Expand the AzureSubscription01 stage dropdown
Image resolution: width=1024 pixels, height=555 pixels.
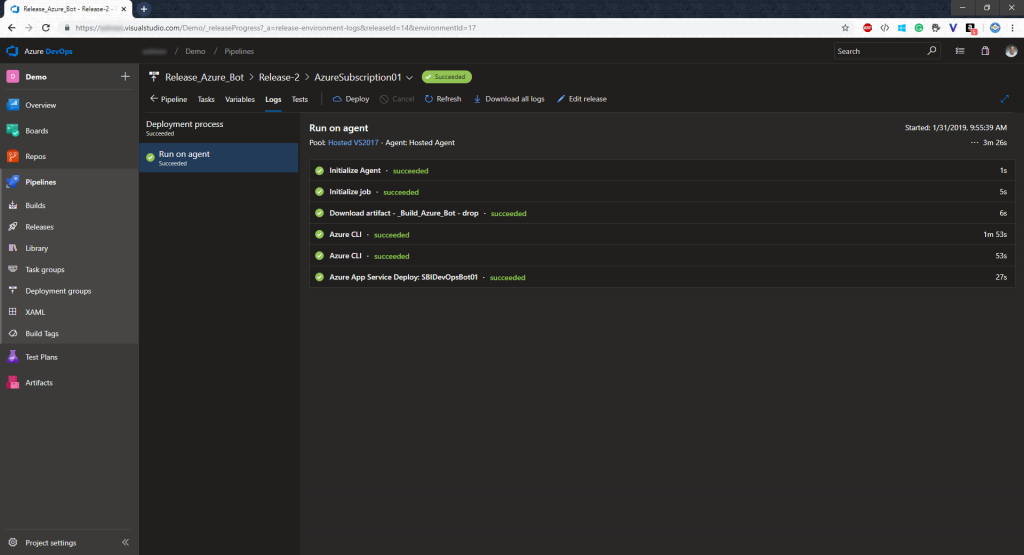(409, 78)
